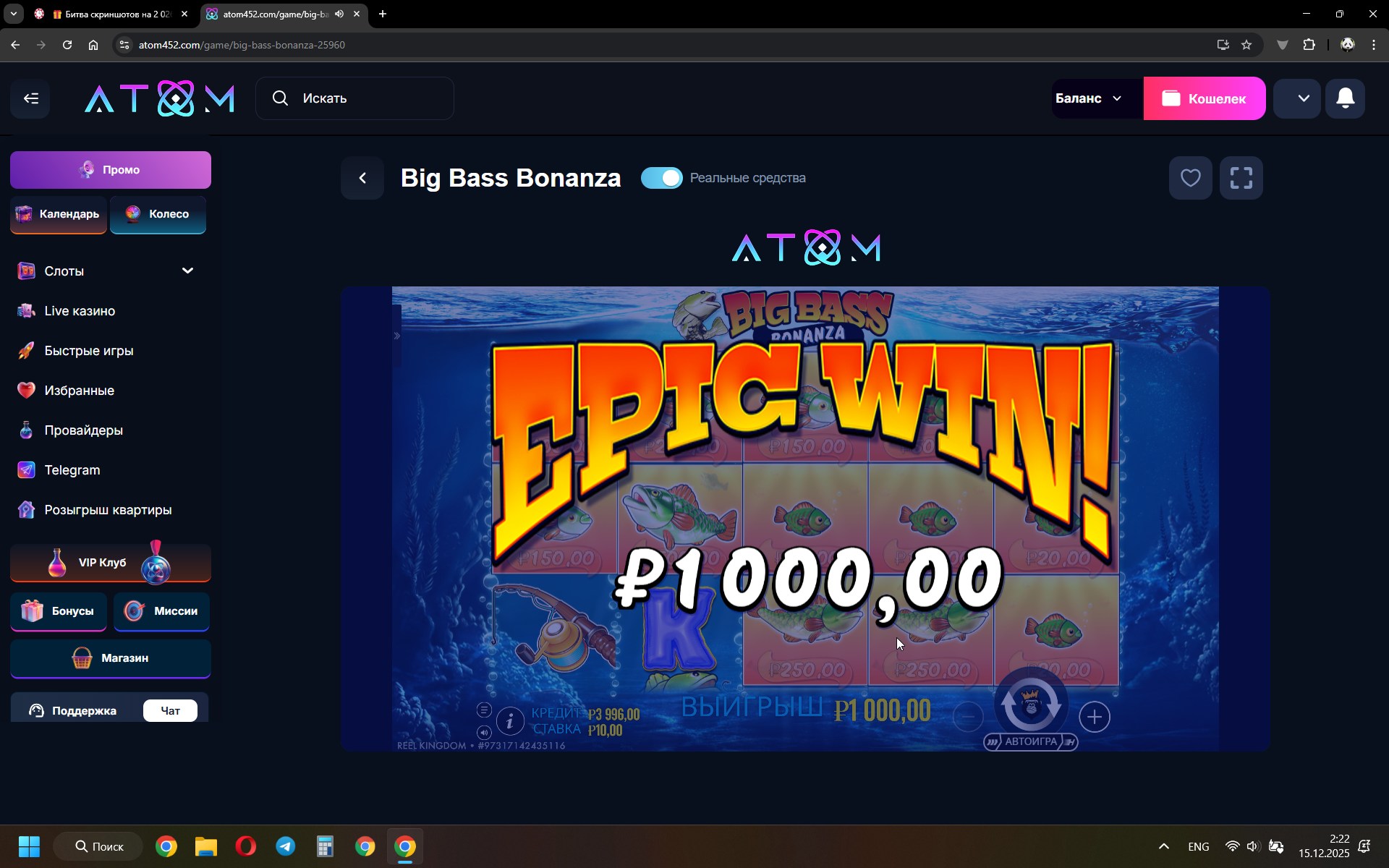Go back with the arrow beside game title

362,178
